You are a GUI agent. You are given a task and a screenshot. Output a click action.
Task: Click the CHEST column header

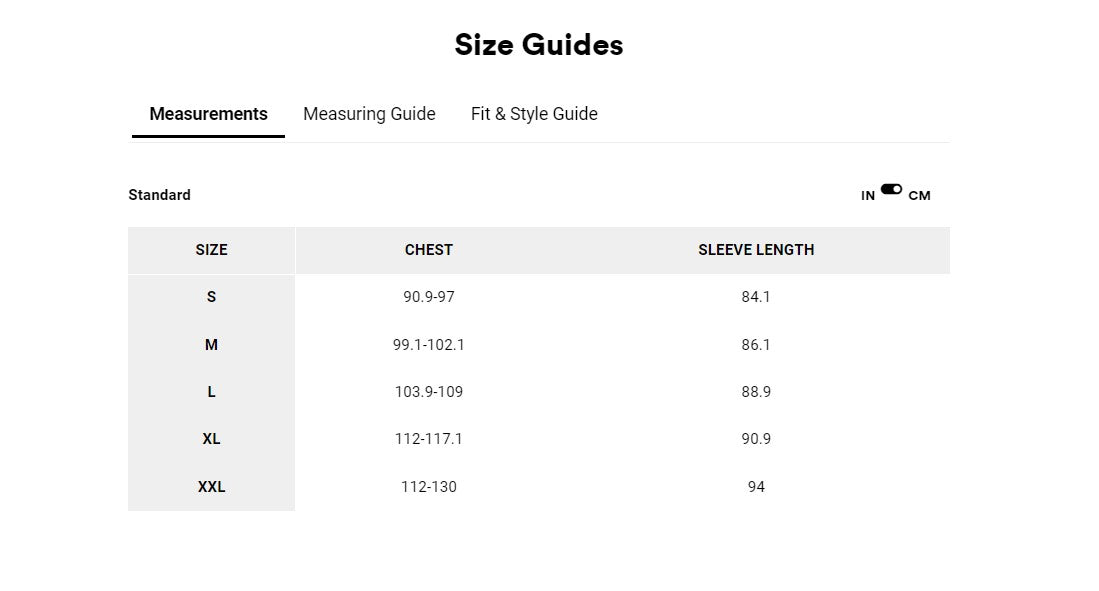[428, 250]
